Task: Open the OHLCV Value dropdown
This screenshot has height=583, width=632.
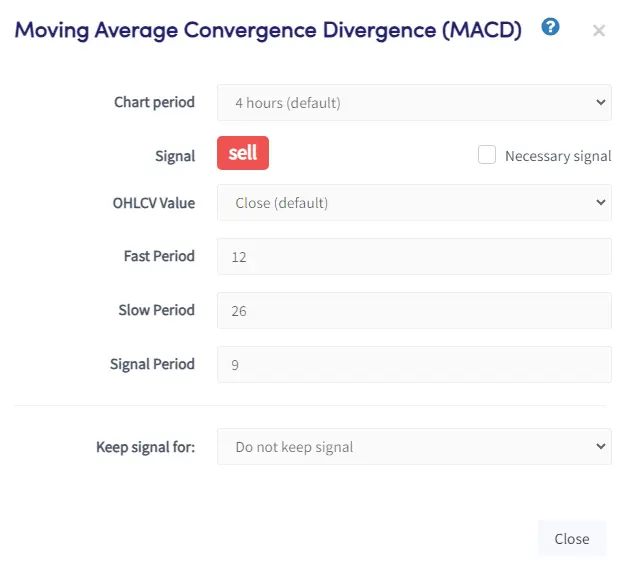Action: pyautogui.click(x=414, y=202)
